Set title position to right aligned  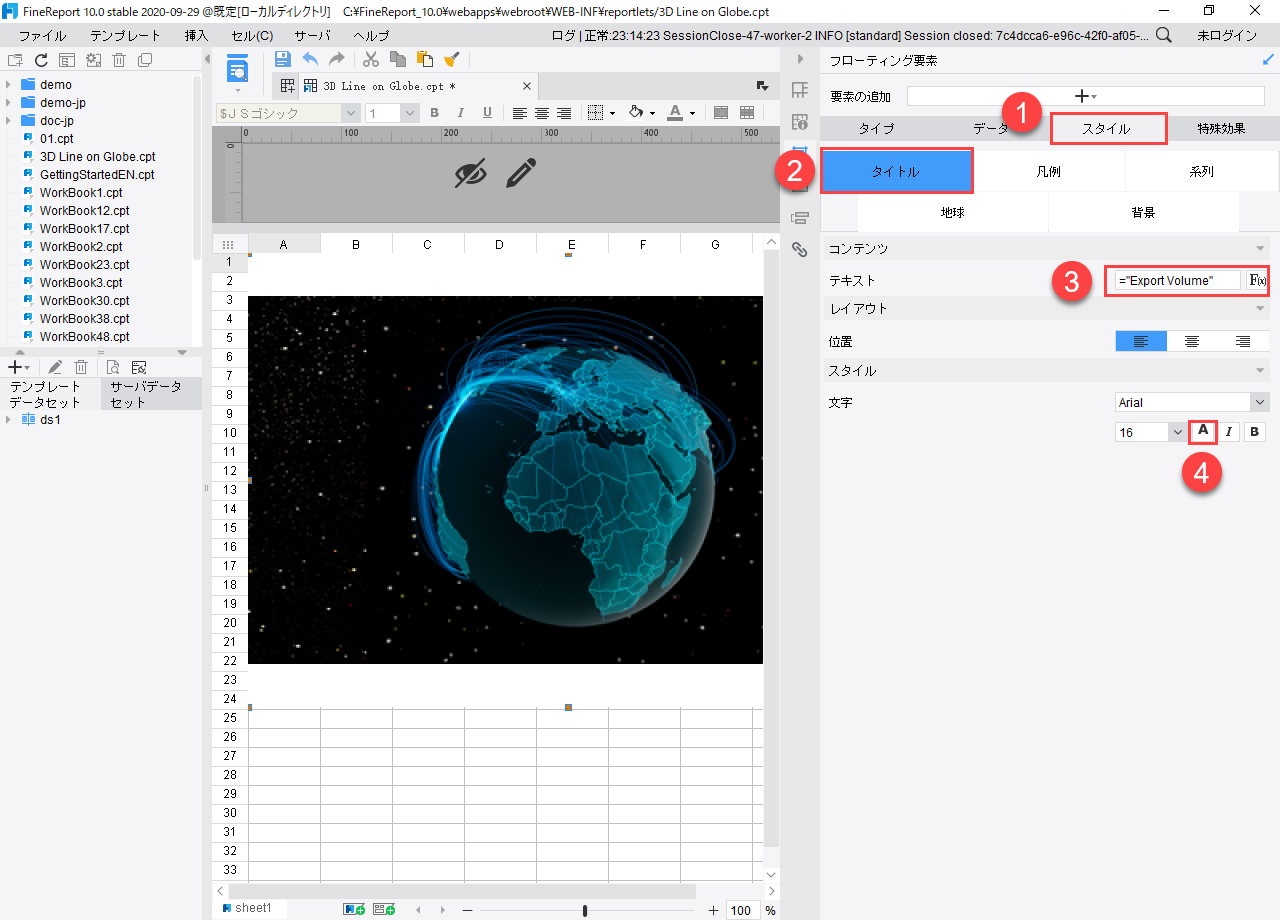click(x=1243, y=341)
